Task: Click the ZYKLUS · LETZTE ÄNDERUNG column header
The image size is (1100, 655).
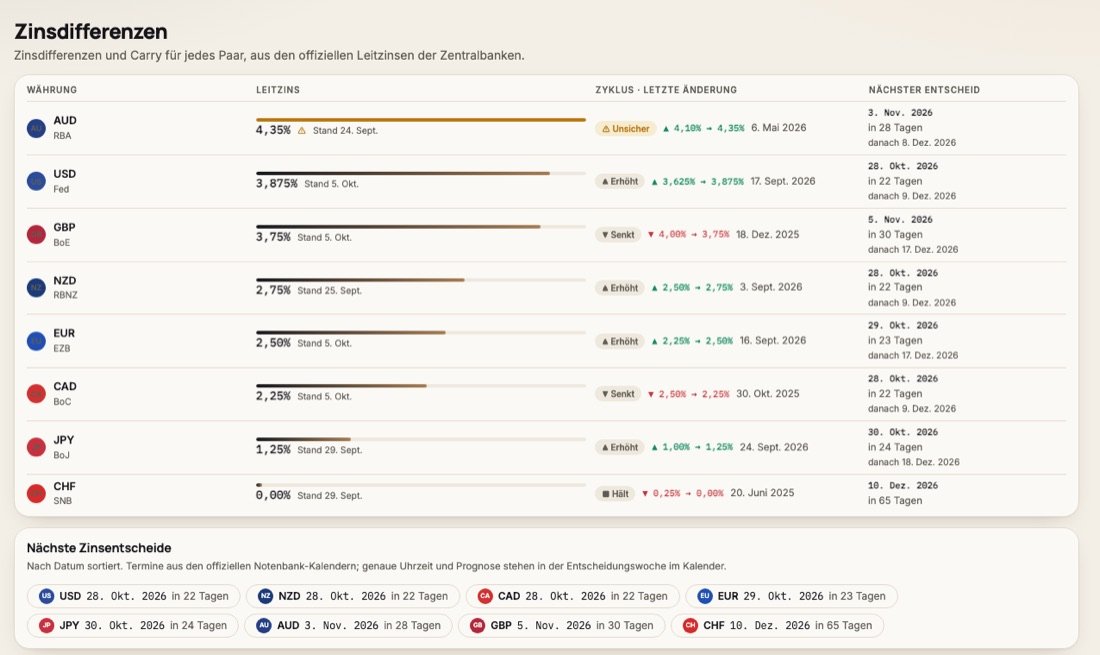Action: (666, 90)
